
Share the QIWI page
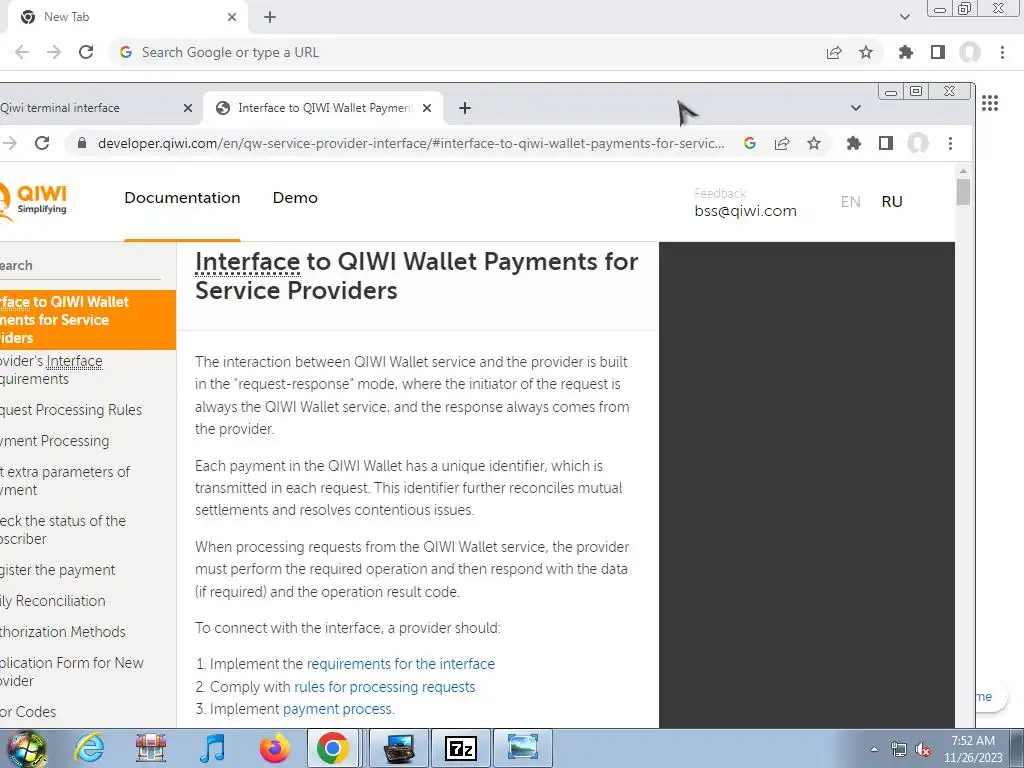click(782, 143)
